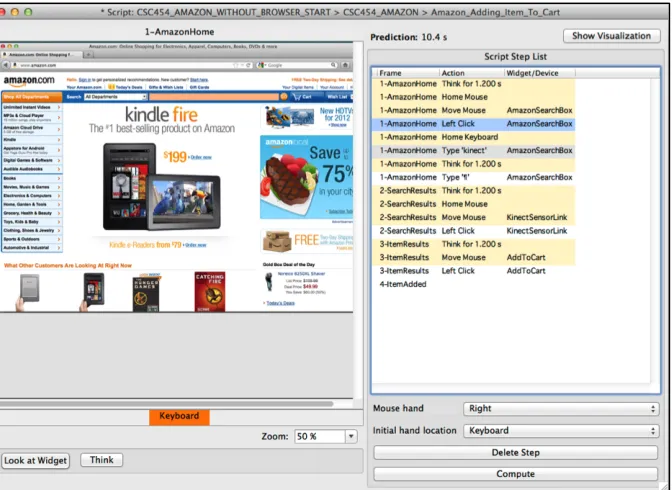Viewport: 672px width, 490px height.
Task: Select the first 'Think for 1.200 s' step
Action: click(x=473, y=84)
